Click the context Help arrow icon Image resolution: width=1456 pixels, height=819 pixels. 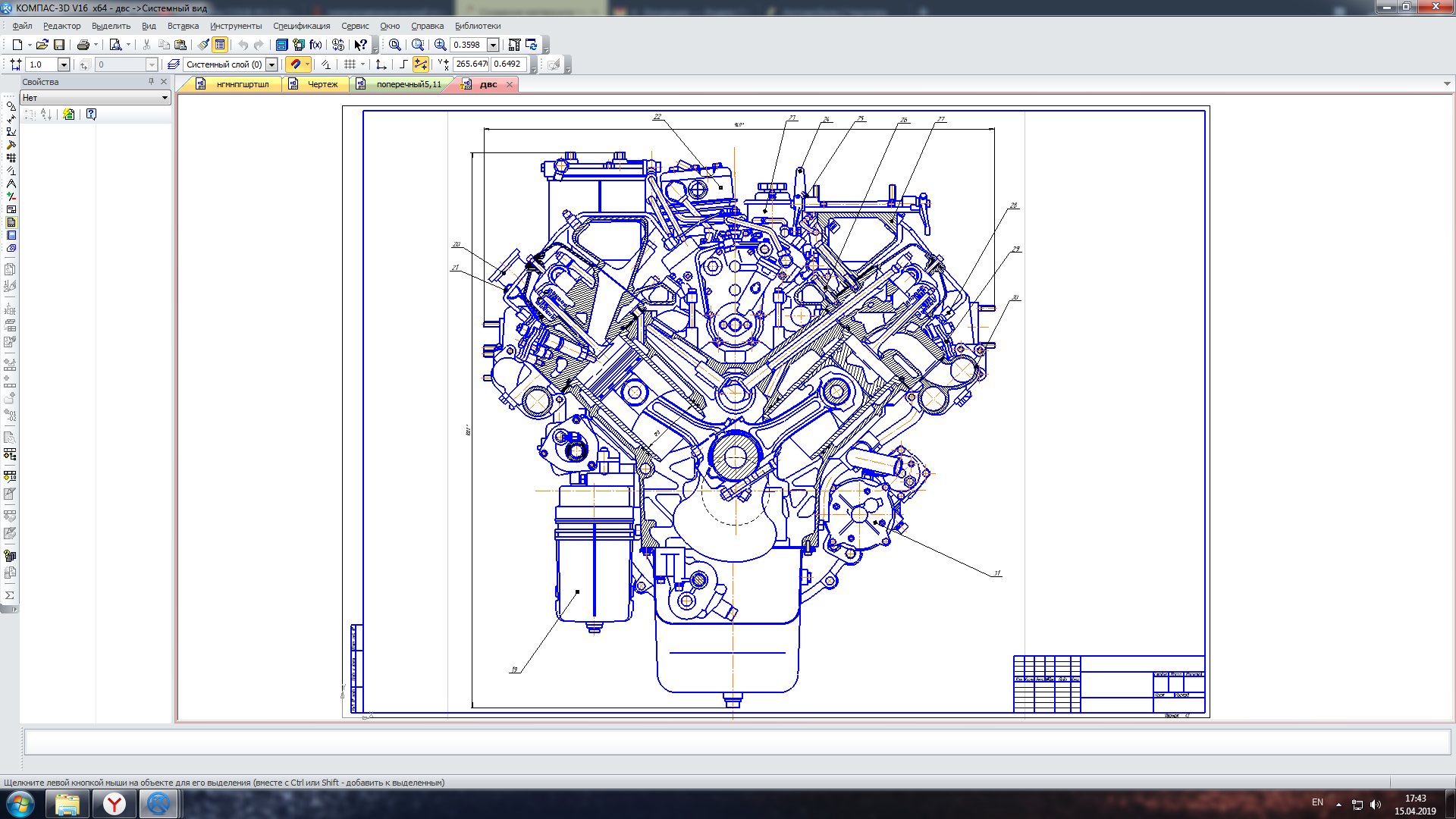[361, 45]
